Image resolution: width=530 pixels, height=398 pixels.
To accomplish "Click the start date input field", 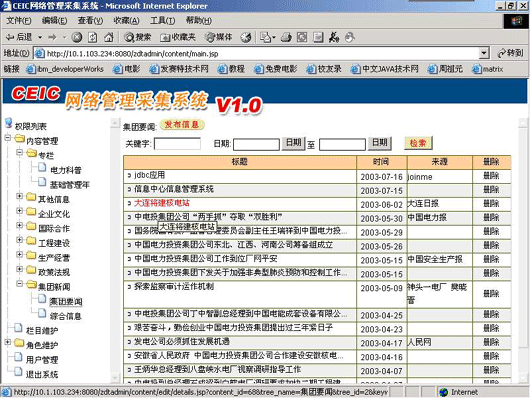I will pos(257,144).
